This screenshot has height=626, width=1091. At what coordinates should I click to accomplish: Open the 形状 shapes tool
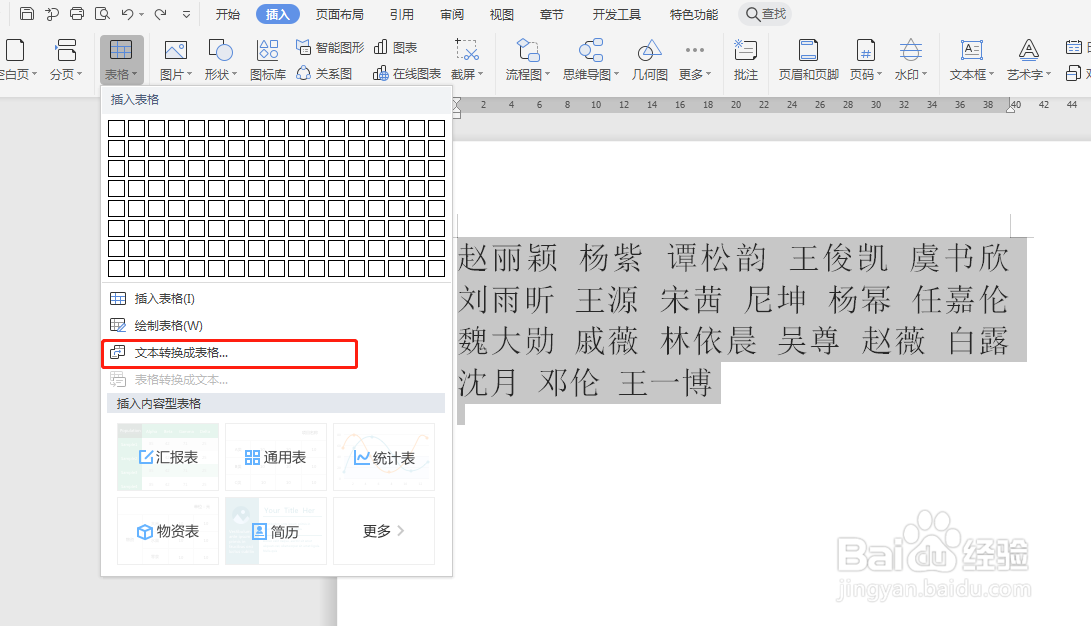coord(221,59)
